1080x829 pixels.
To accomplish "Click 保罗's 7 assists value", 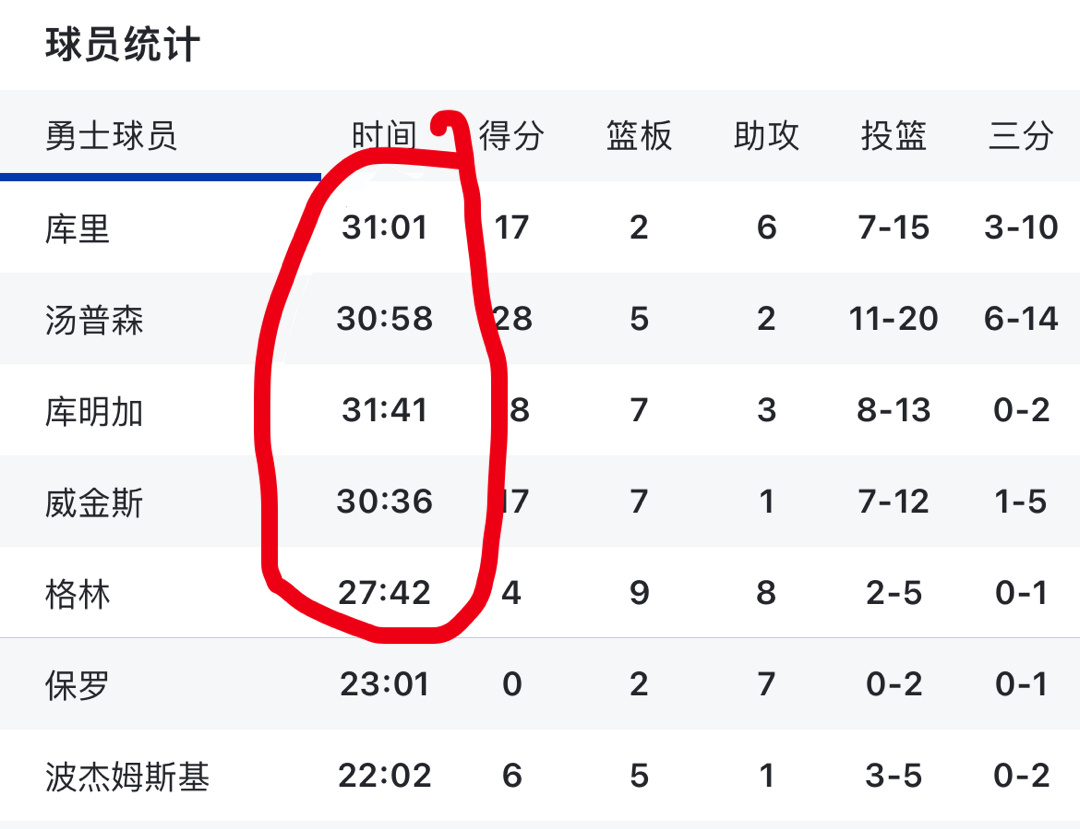I will (766, 685).
